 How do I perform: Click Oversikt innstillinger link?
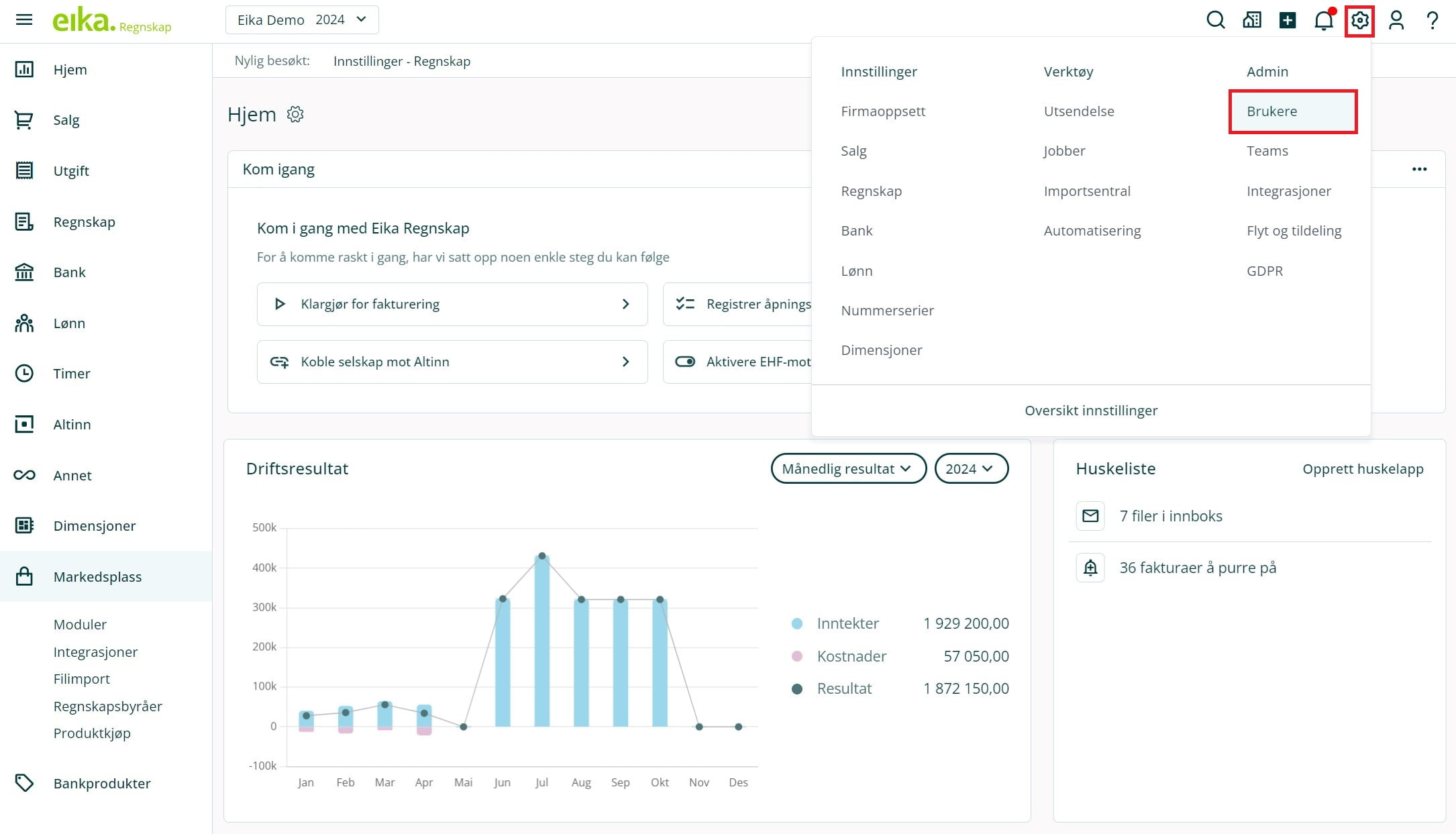pyautogui.click(x=1090, y=411)
